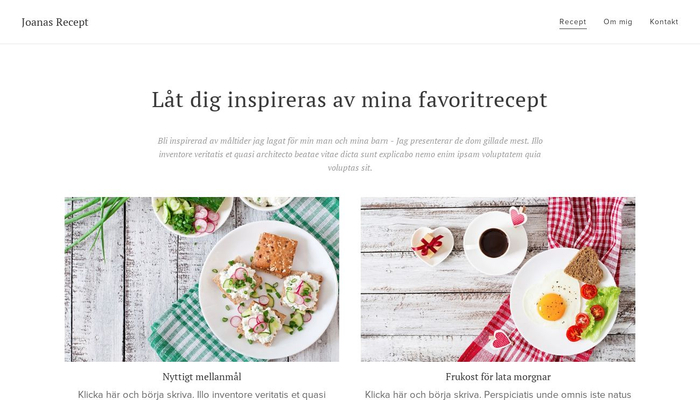Open the Joanas Recept site logo

click(x=54, y=22)
